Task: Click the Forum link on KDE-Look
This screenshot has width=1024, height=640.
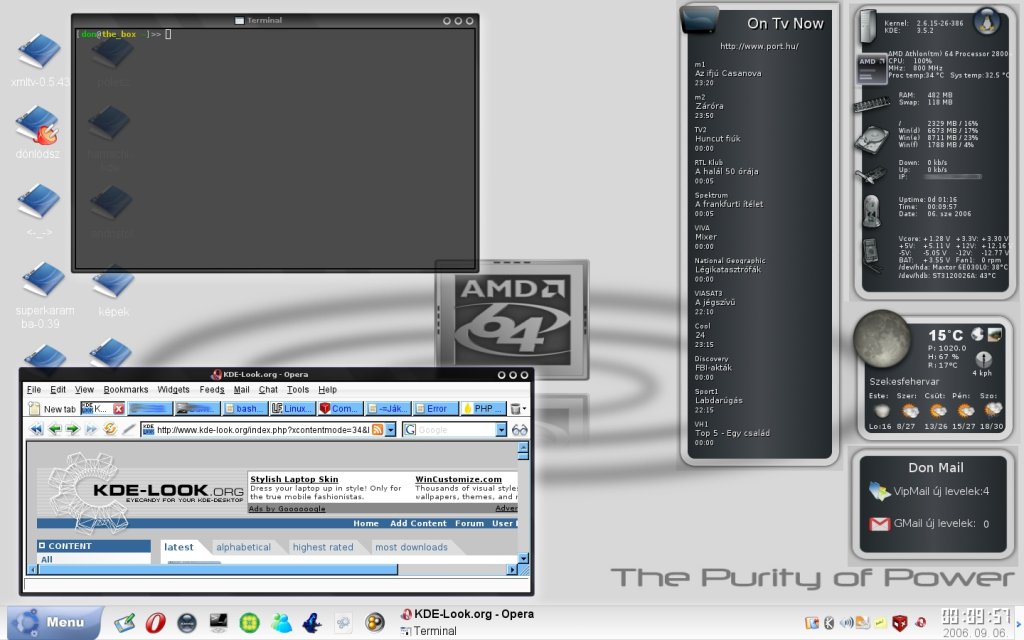Action: tap(470, 523)
